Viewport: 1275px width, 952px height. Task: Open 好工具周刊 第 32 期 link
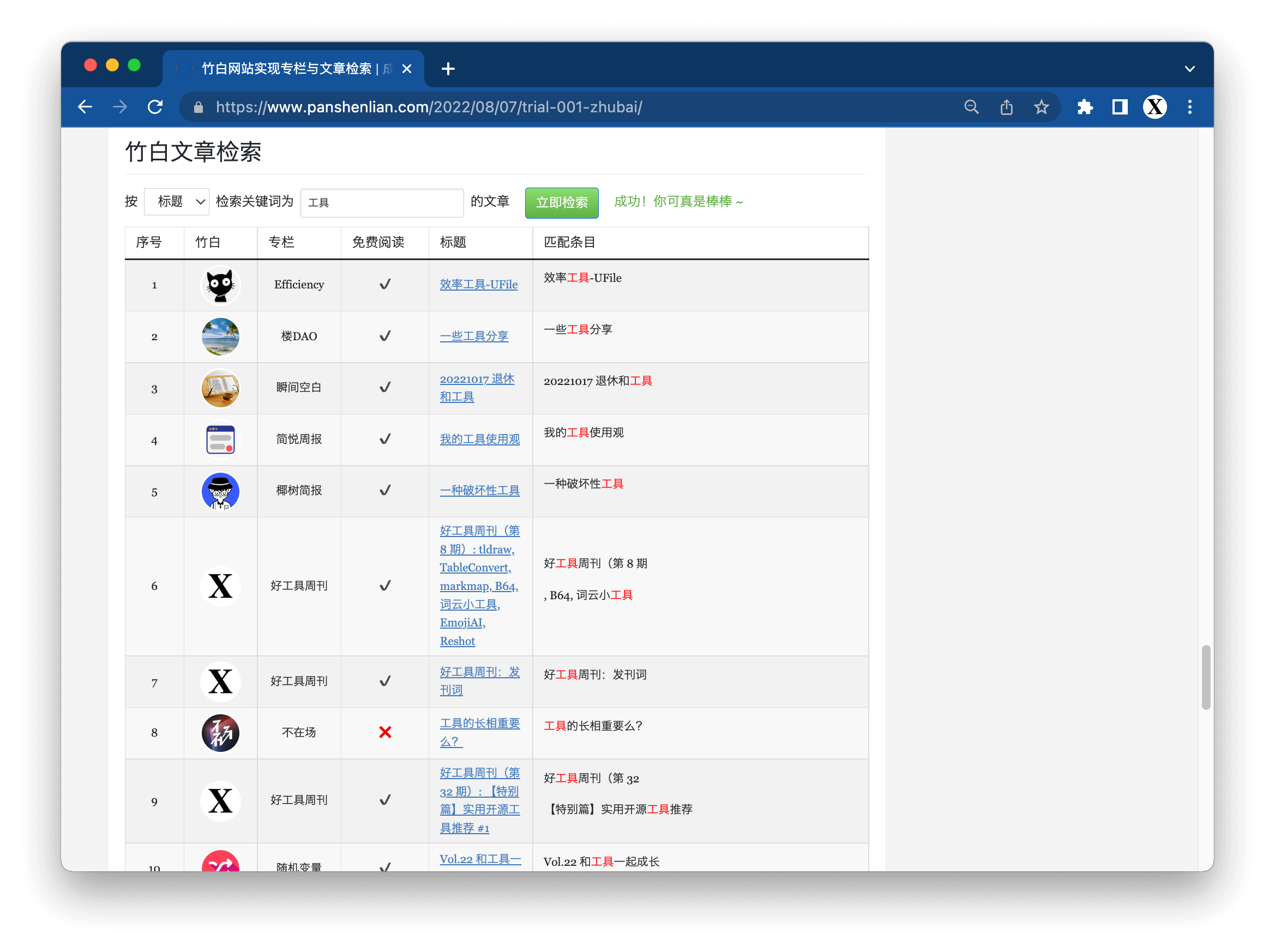pos(479,800)
